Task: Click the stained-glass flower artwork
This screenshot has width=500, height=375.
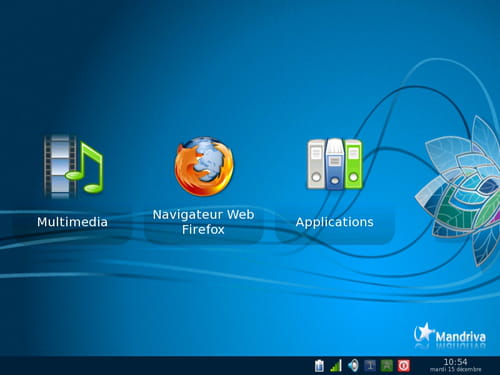Action: 462,190
